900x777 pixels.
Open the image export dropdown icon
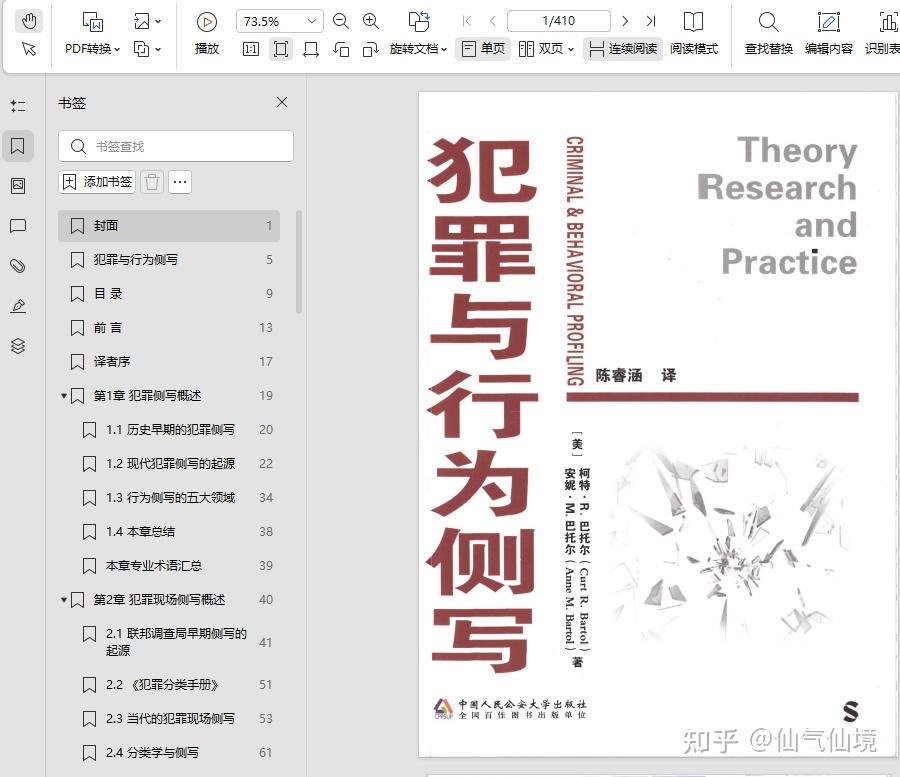(x=148, y=22)
